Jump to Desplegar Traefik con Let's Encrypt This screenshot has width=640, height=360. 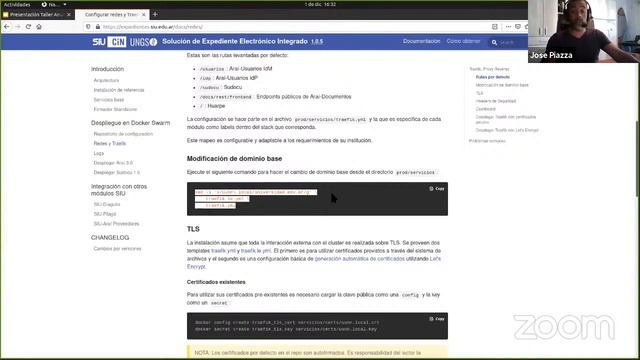[x=507, y=130]
